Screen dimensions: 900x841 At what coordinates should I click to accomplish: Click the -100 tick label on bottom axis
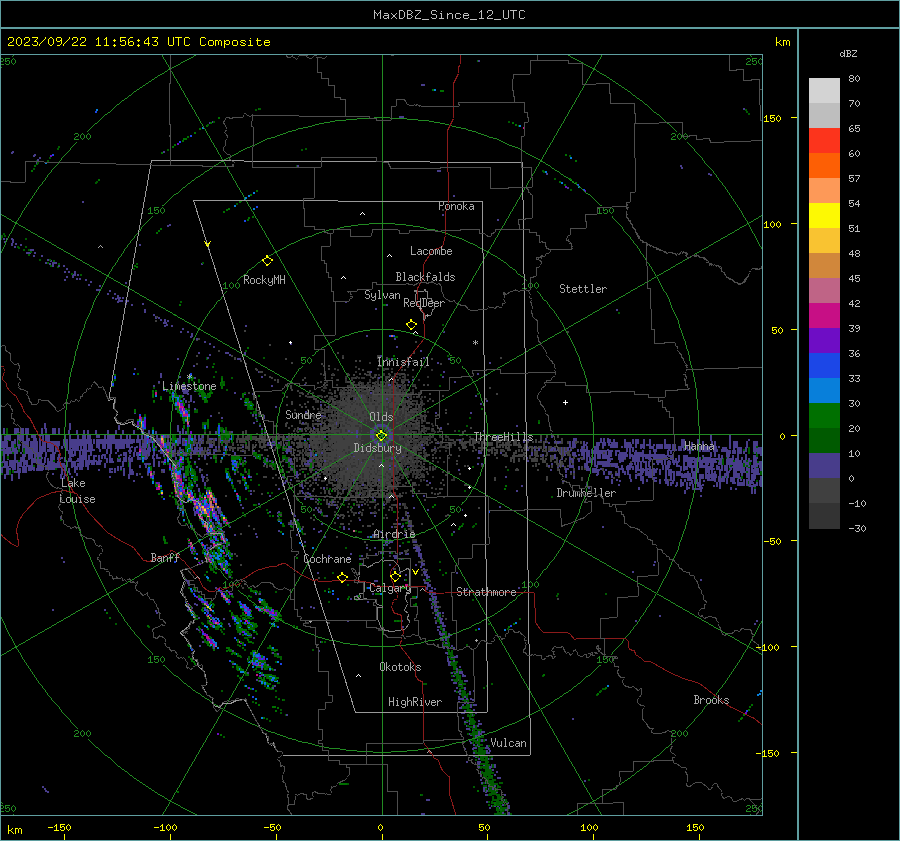165,827
